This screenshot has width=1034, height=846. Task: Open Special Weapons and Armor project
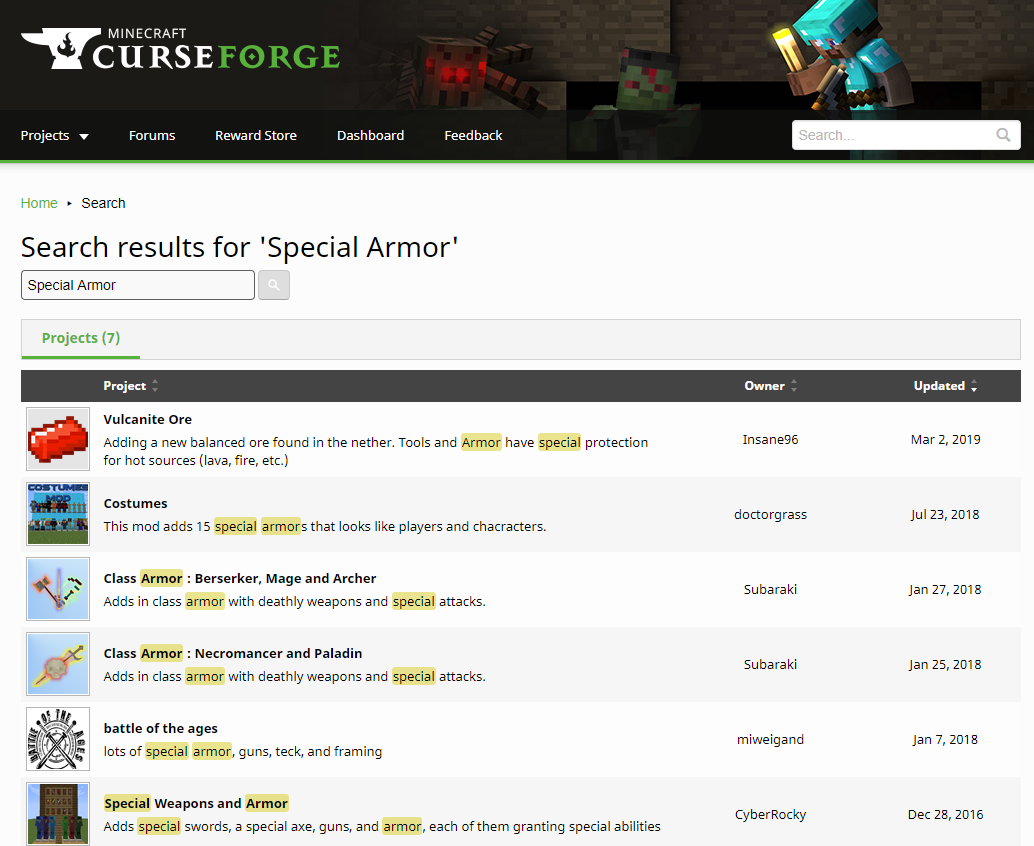click(x=196, y=803)
